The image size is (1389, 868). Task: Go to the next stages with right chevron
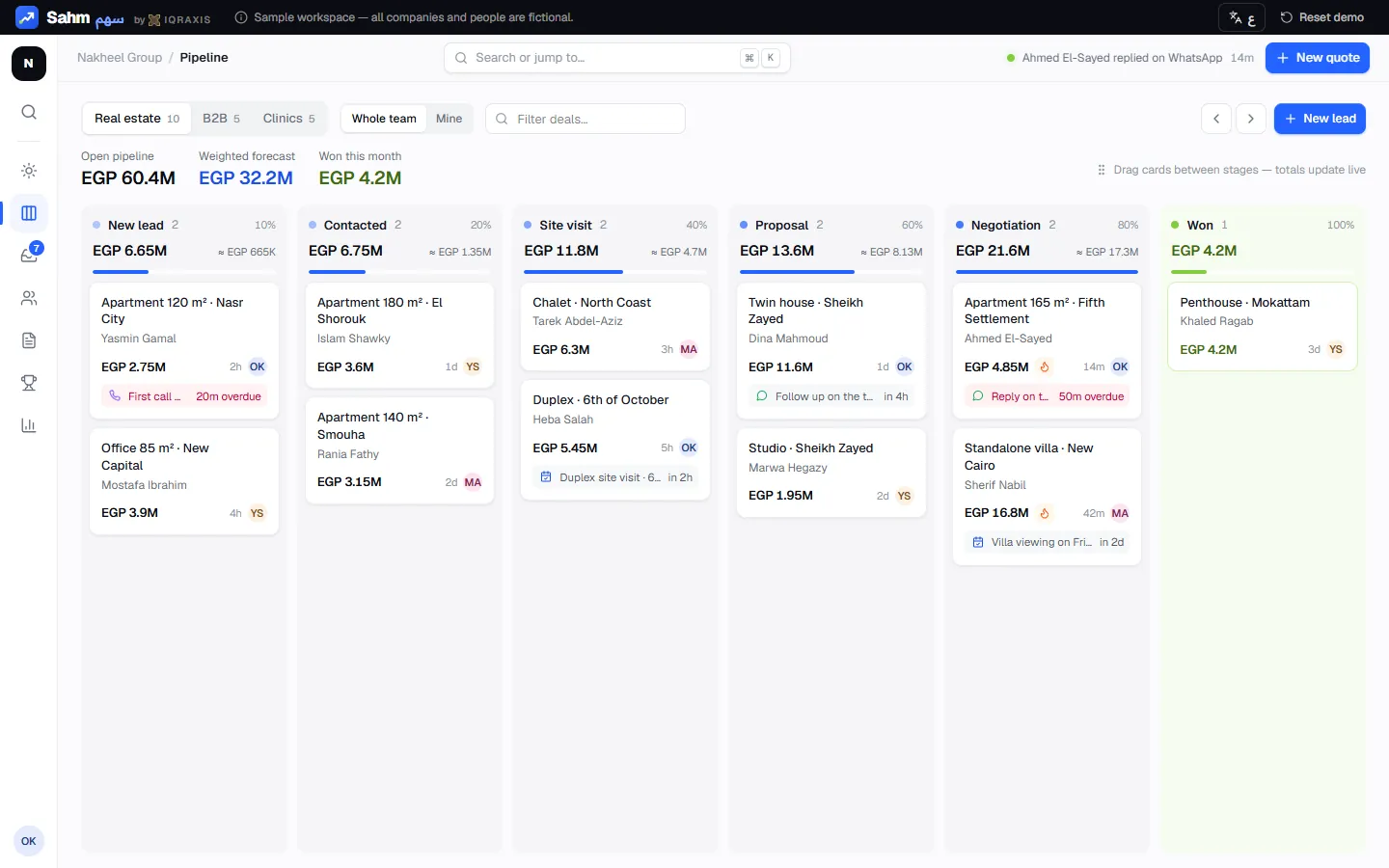(x=1251, y=119)
